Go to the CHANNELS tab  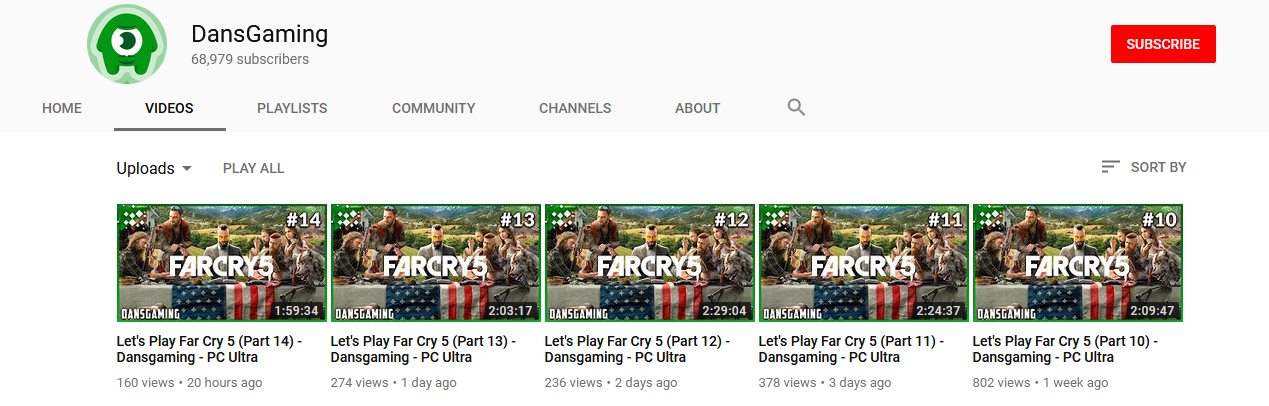575,108
